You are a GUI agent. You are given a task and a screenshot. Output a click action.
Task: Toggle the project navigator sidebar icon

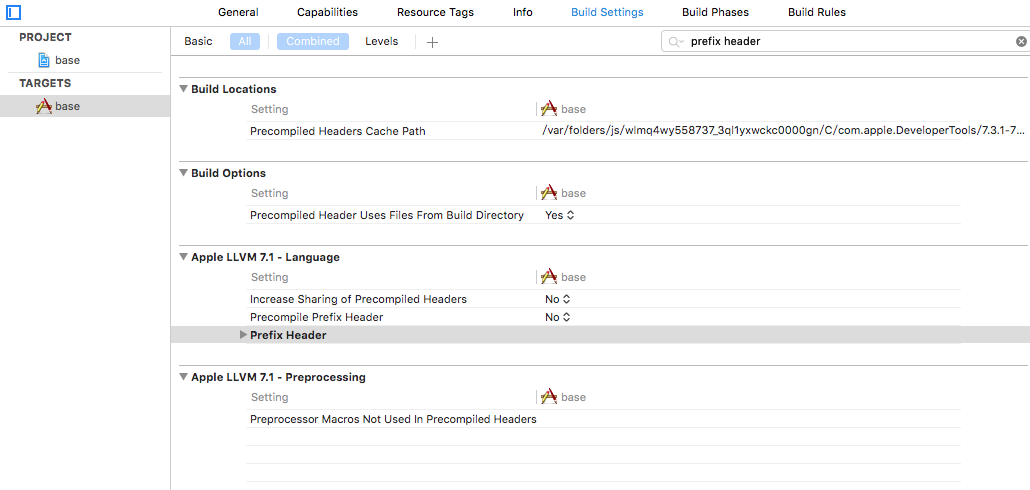coord(14,12)
